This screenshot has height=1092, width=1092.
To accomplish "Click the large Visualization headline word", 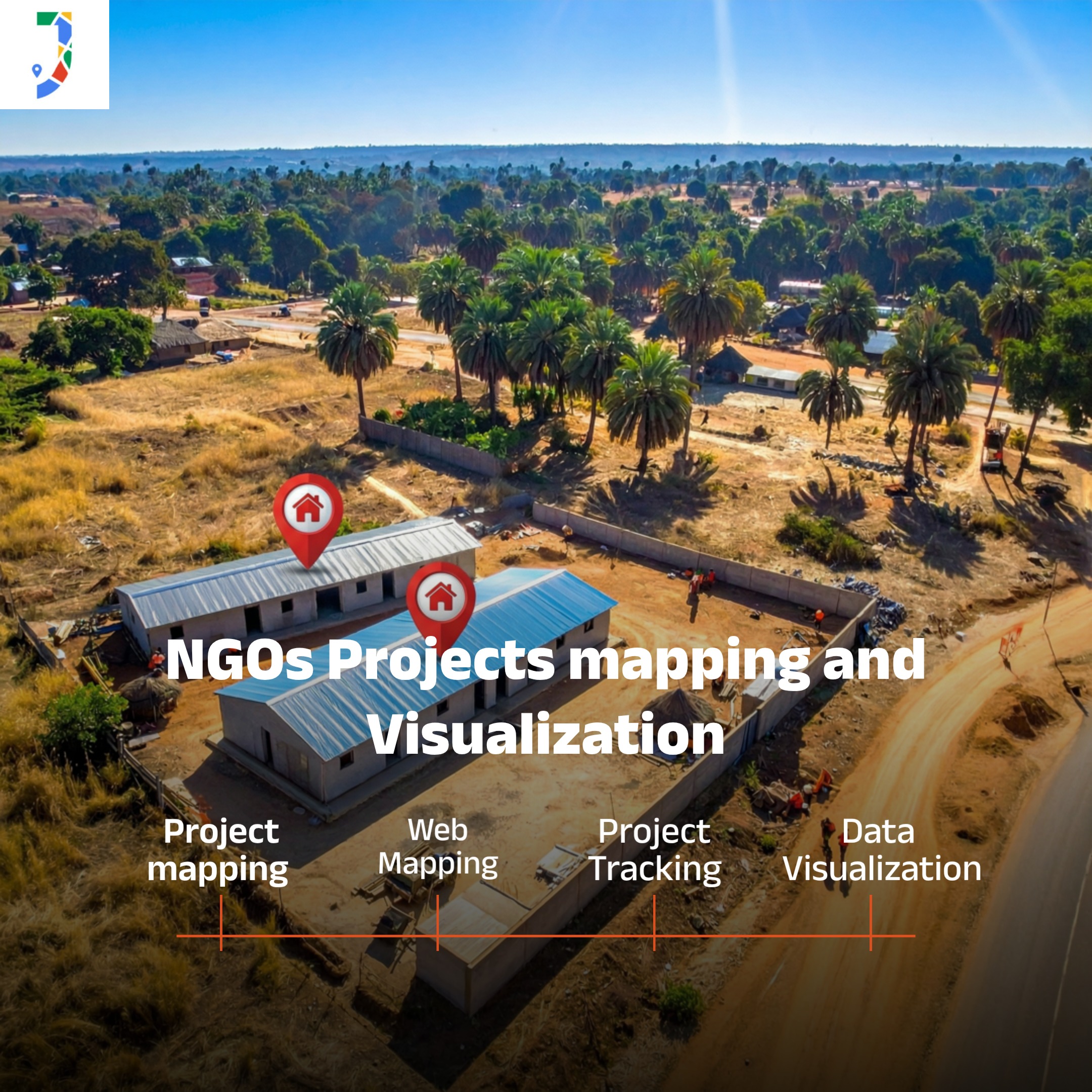I will 545,734.
